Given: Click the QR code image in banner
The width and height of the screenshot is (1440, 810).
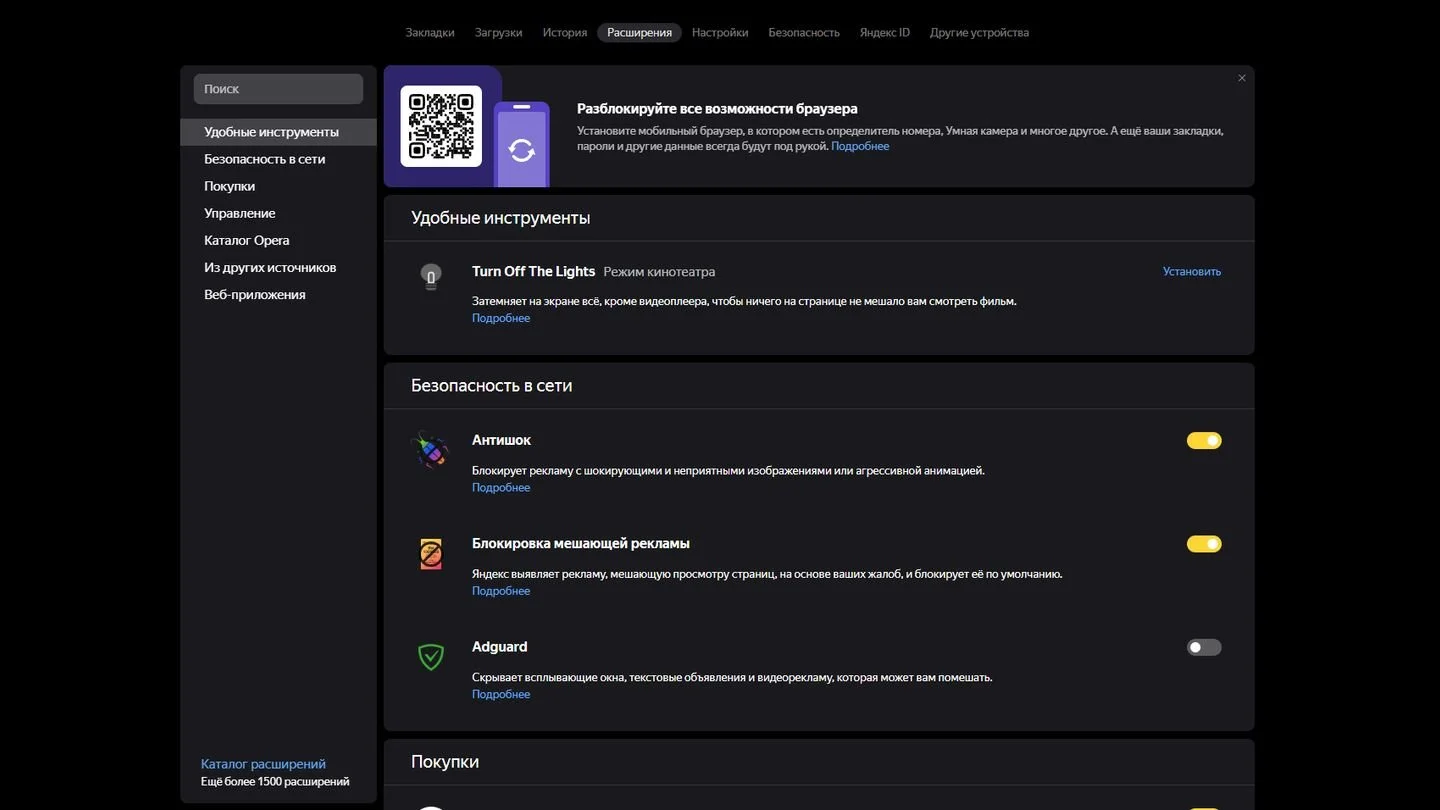Looking at the screenshot, I should pyautogui.click(x=441, y=126).
